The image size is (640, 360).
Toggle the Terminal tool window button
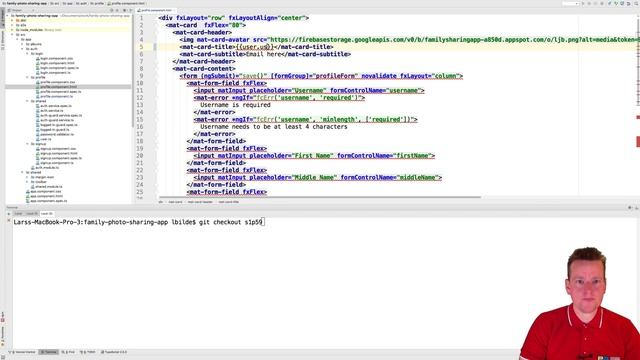(49, 352)
